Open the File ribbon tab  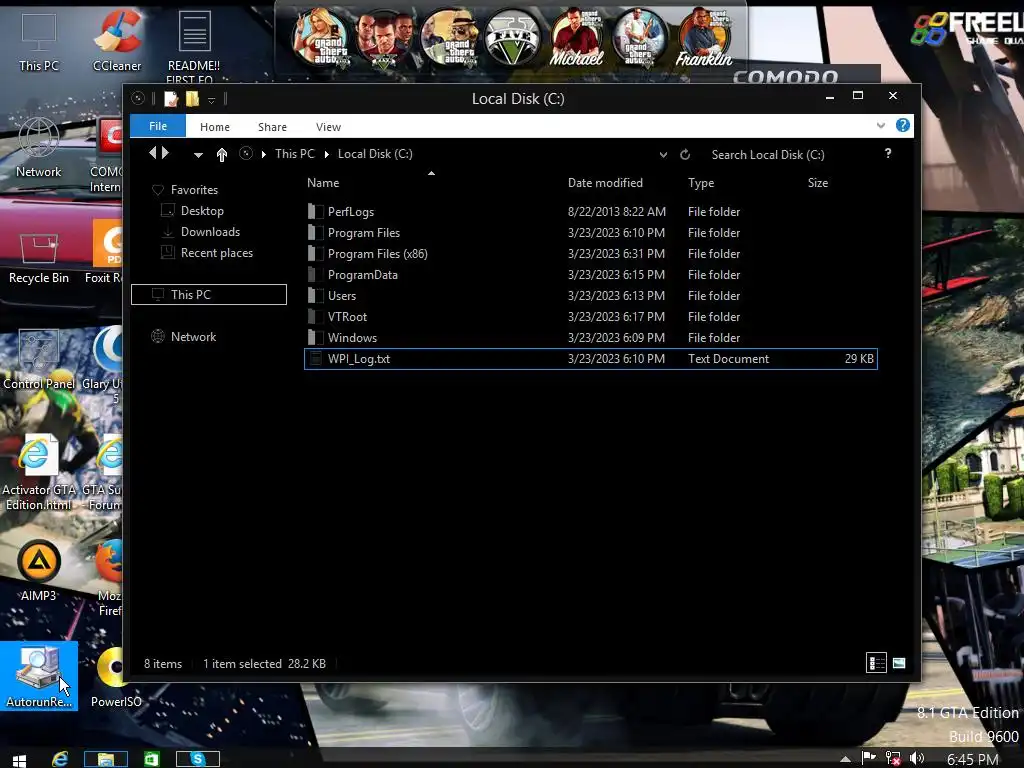click(158, 126)
